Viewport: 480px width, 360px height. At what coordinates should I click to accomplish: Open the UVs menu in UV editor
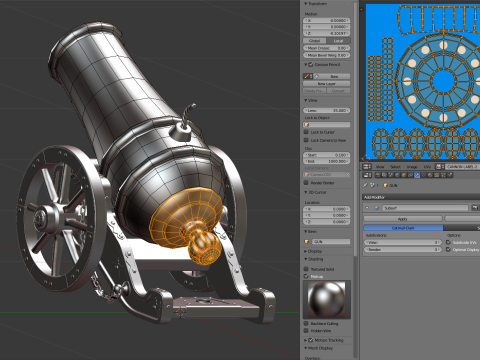(427, 167)
